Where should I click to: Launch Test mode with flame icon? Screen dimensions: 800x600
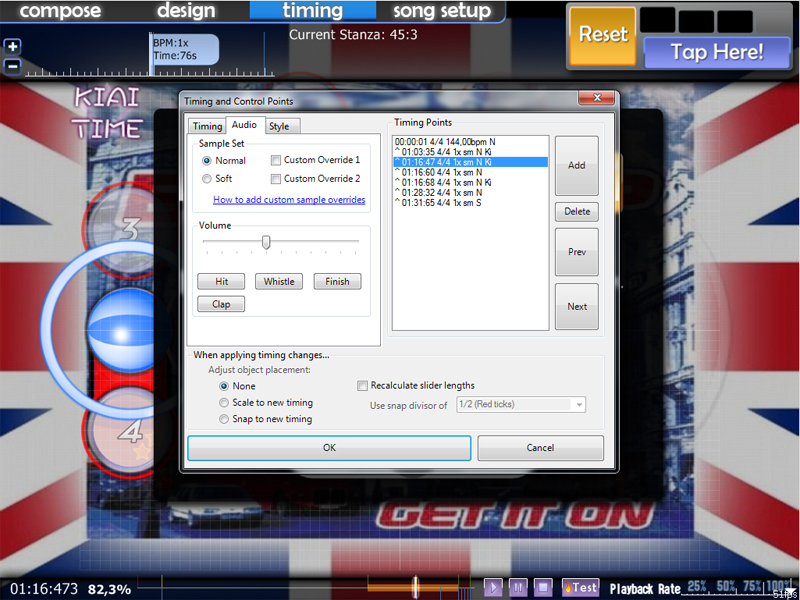tap(580, 587)
